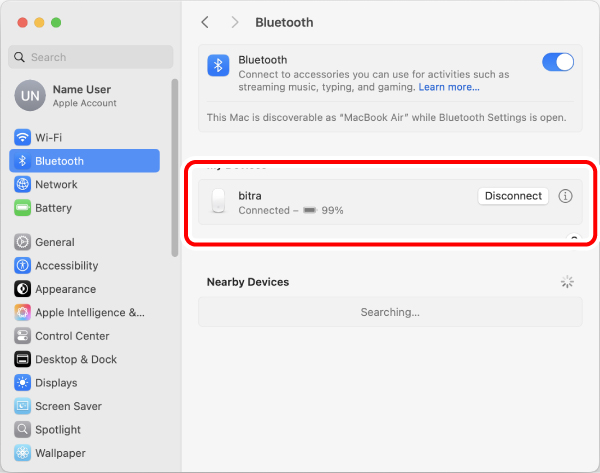600x473 pixels.
Task: Open the Displays settings icon
Action: 22,383
